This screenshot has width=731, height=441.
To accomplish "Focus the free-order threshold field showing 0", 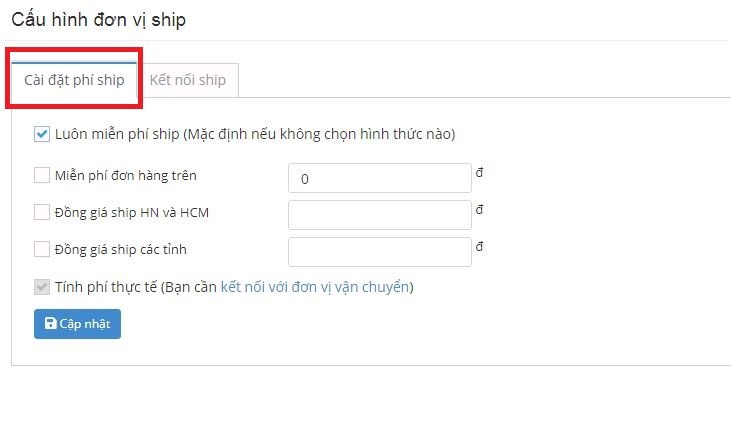I will tap(380, 178).
